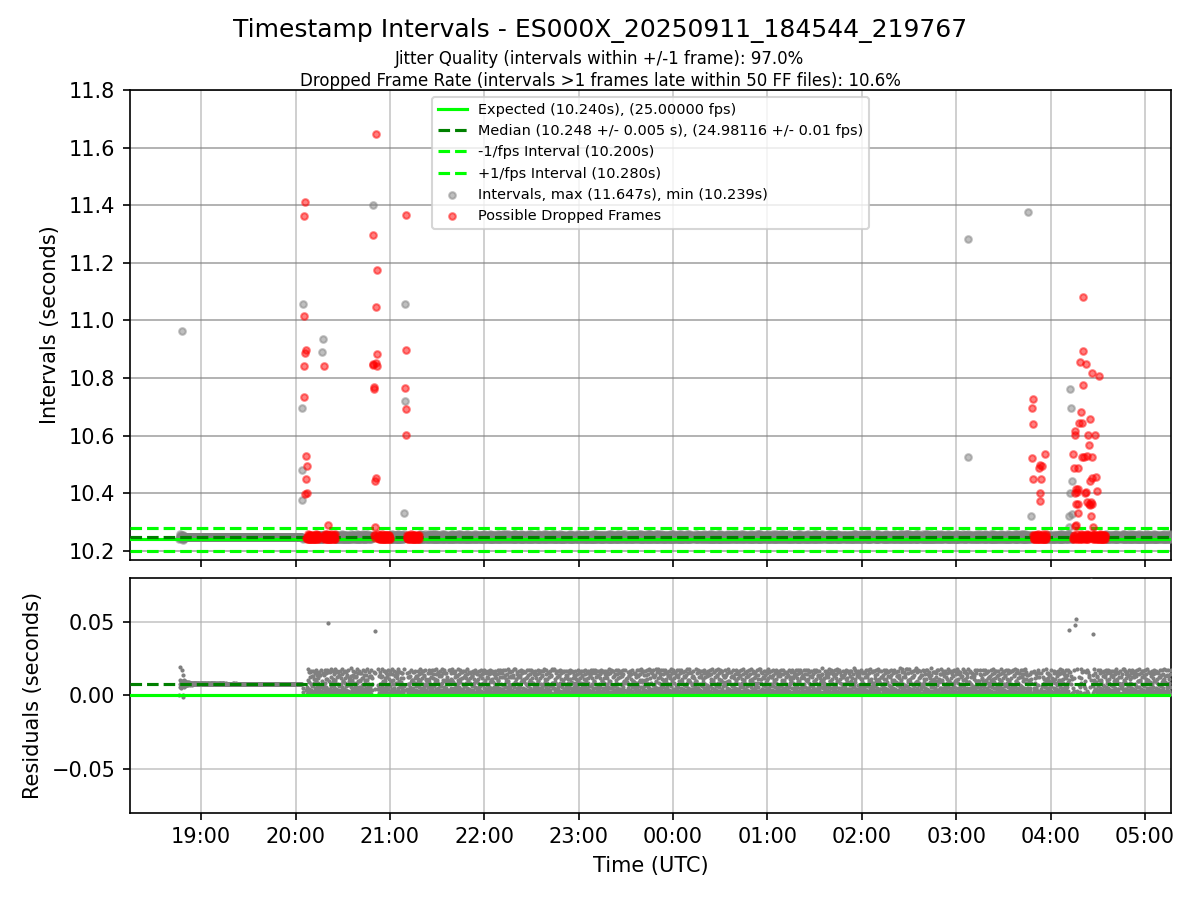Click x-axis tick label '23:00'
The height and width of the screenshot is (900, 1200).
(x=578, y=834)
